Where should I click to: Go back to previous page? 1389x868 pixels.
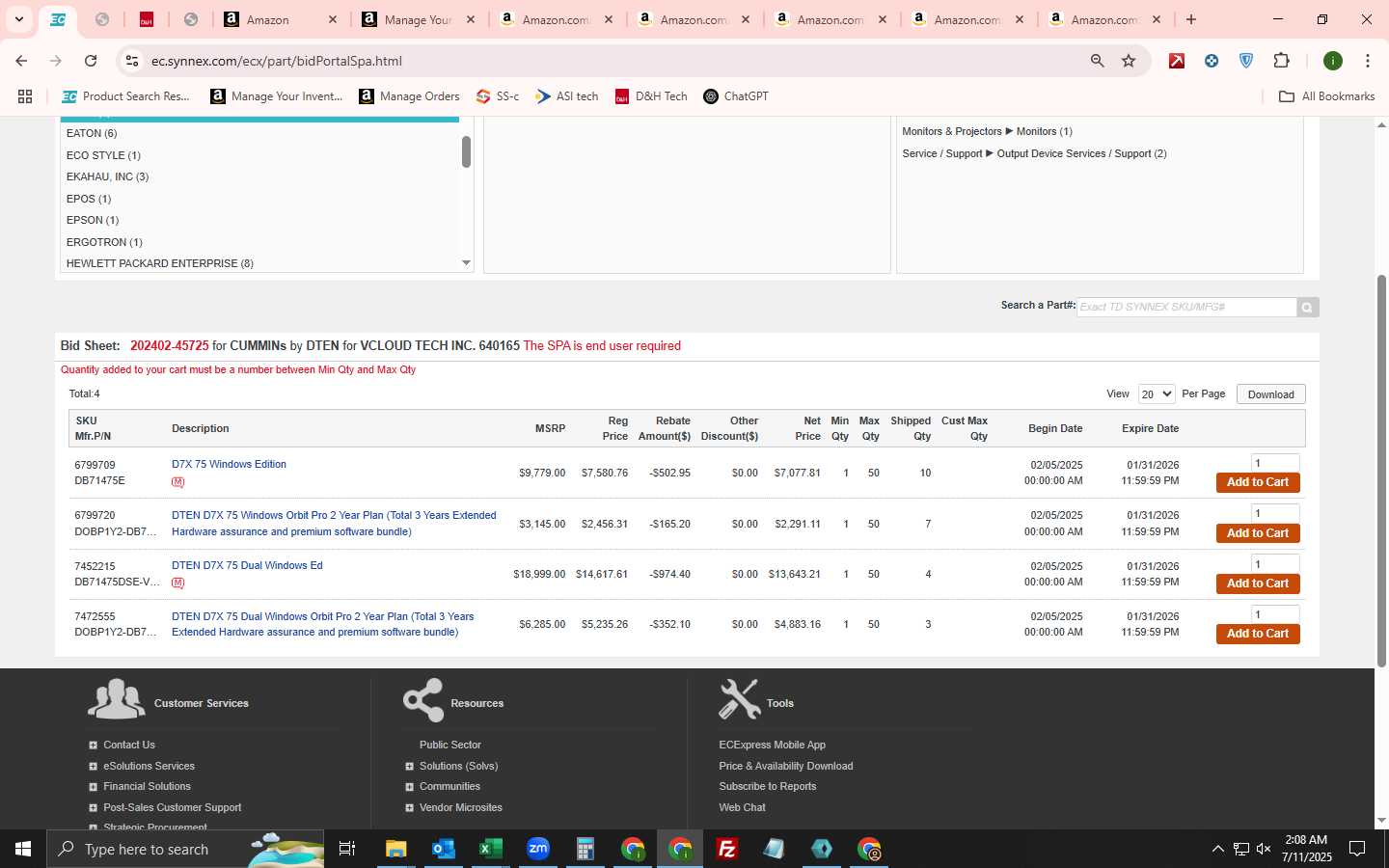[21, 61]
